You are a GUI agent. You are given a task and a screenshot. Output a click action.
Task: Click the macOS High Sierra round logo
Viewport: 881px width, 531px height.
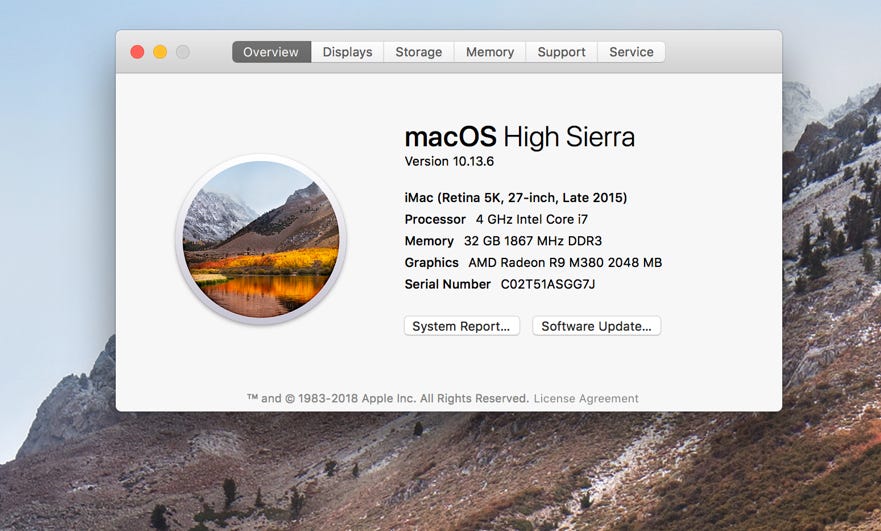coord(261,239)
